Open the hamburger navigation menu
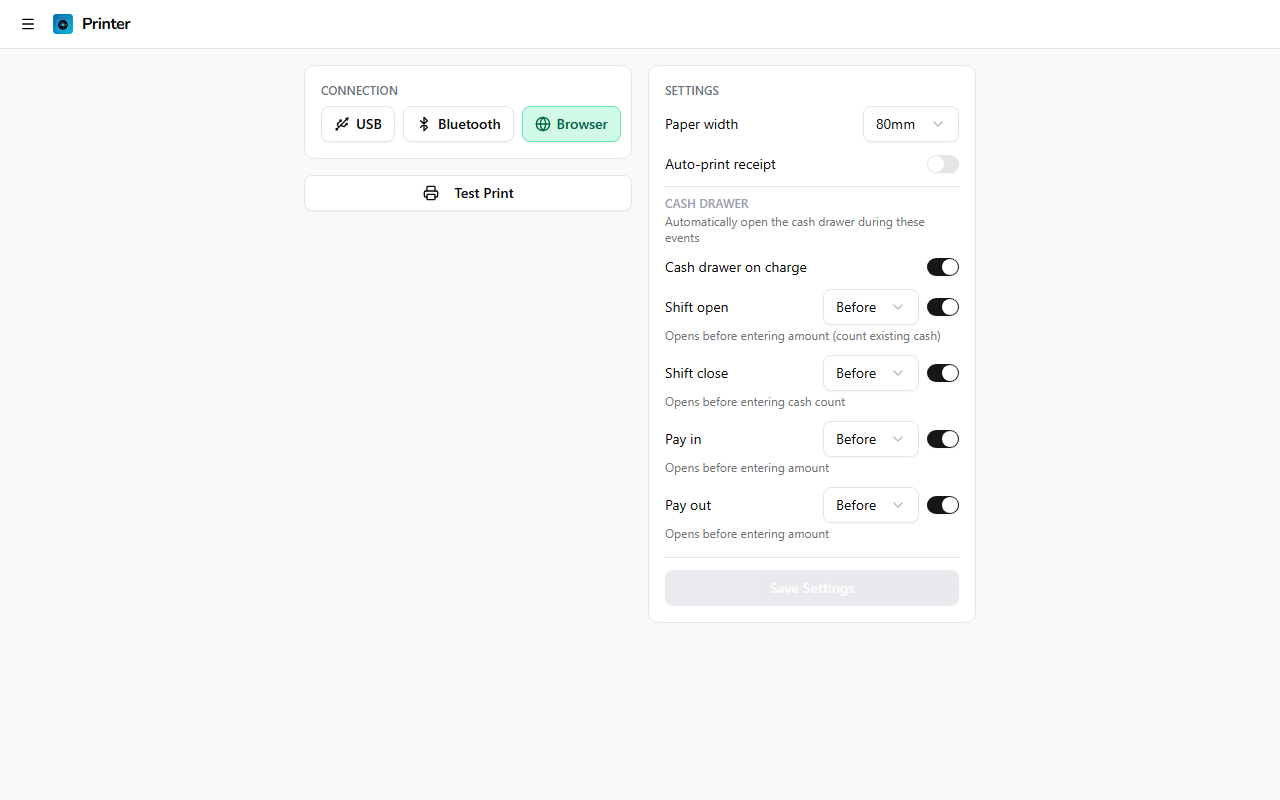The height and width of the screenshot is (800, 1280). [x=28, y=24]
